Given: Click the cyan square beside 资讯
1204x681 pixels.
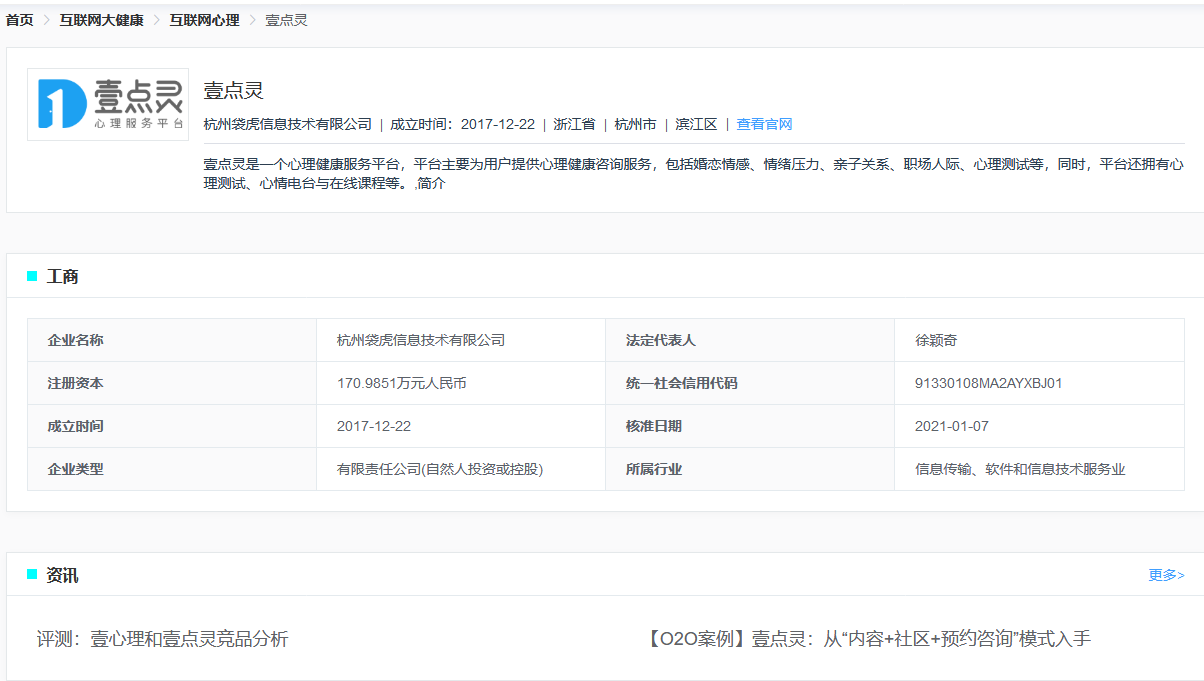Looking at the screenshot, I should pos(32,575).
